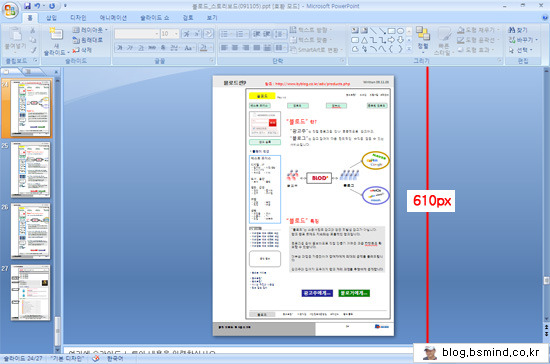
Task: Undo the last action
Action: tap(37, 6)
